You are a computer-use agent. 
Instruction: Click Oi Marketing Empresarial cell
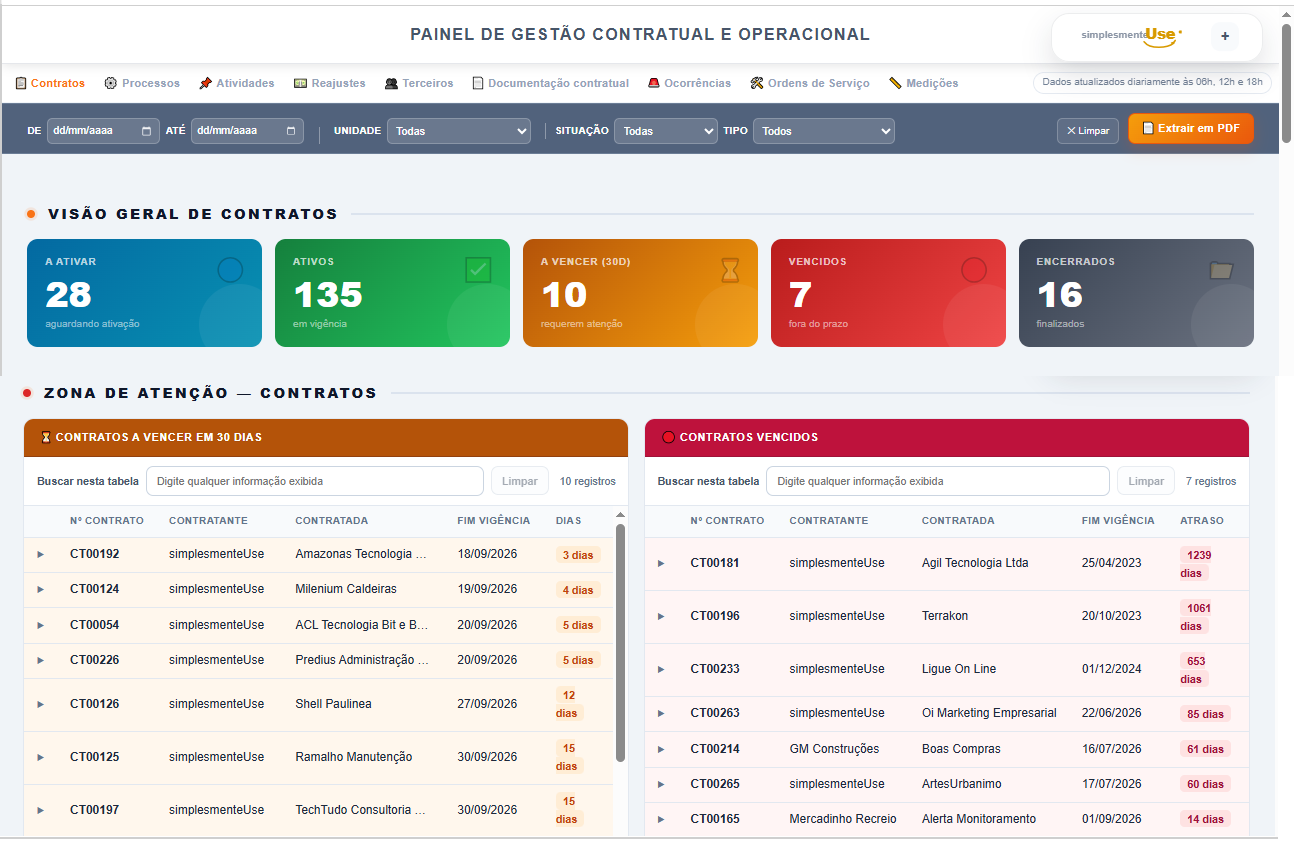click(x=989, y=713)
